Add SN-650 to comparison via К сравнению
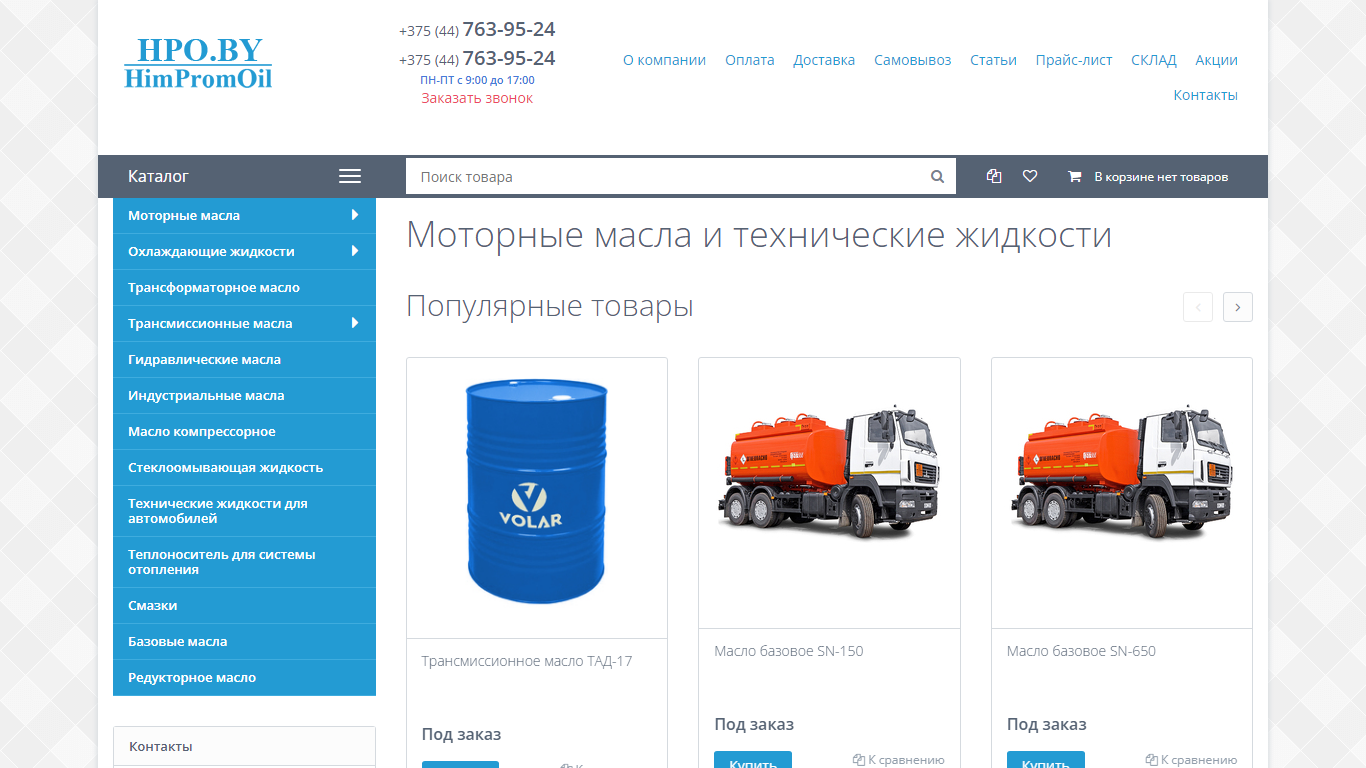1366x768 pixels. coord(1192,759)
